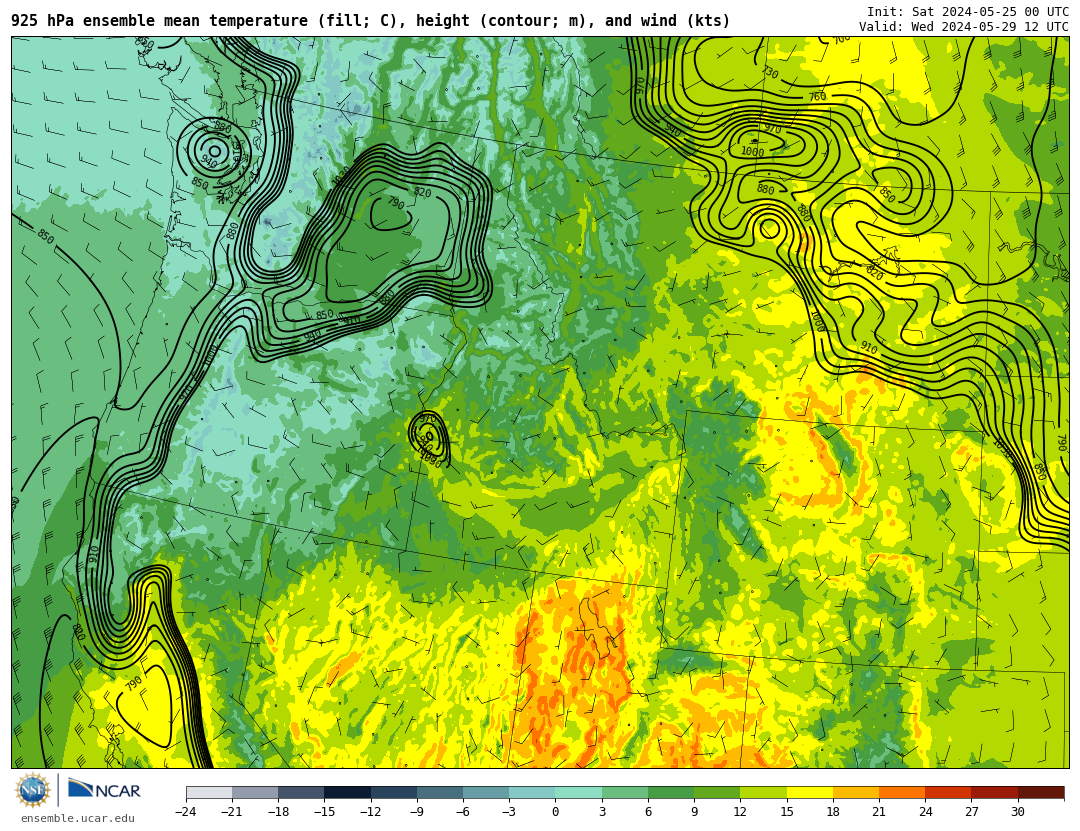Image resolution: width=1080 pixels, height=831 pixels.
Task: Pick the dark red 27 to 30 colorbar segment
Action: pos(994,792)
